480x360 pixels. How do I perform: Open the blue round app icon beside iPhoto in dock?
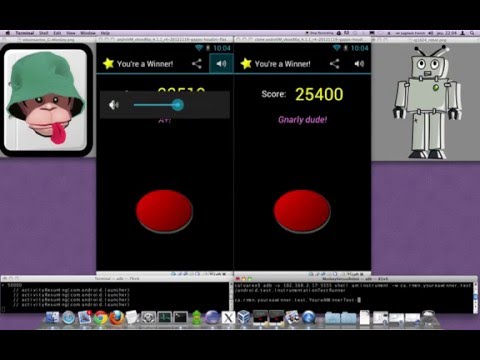pyautogui.click(x=309, y=318)
